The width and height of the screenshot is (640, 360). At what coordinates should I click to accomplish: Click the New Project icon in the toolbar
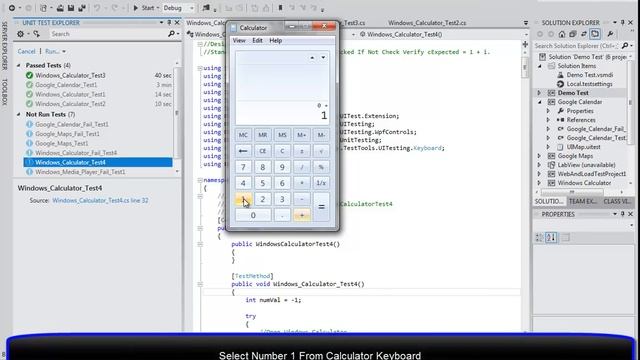(x=43, y=8)
